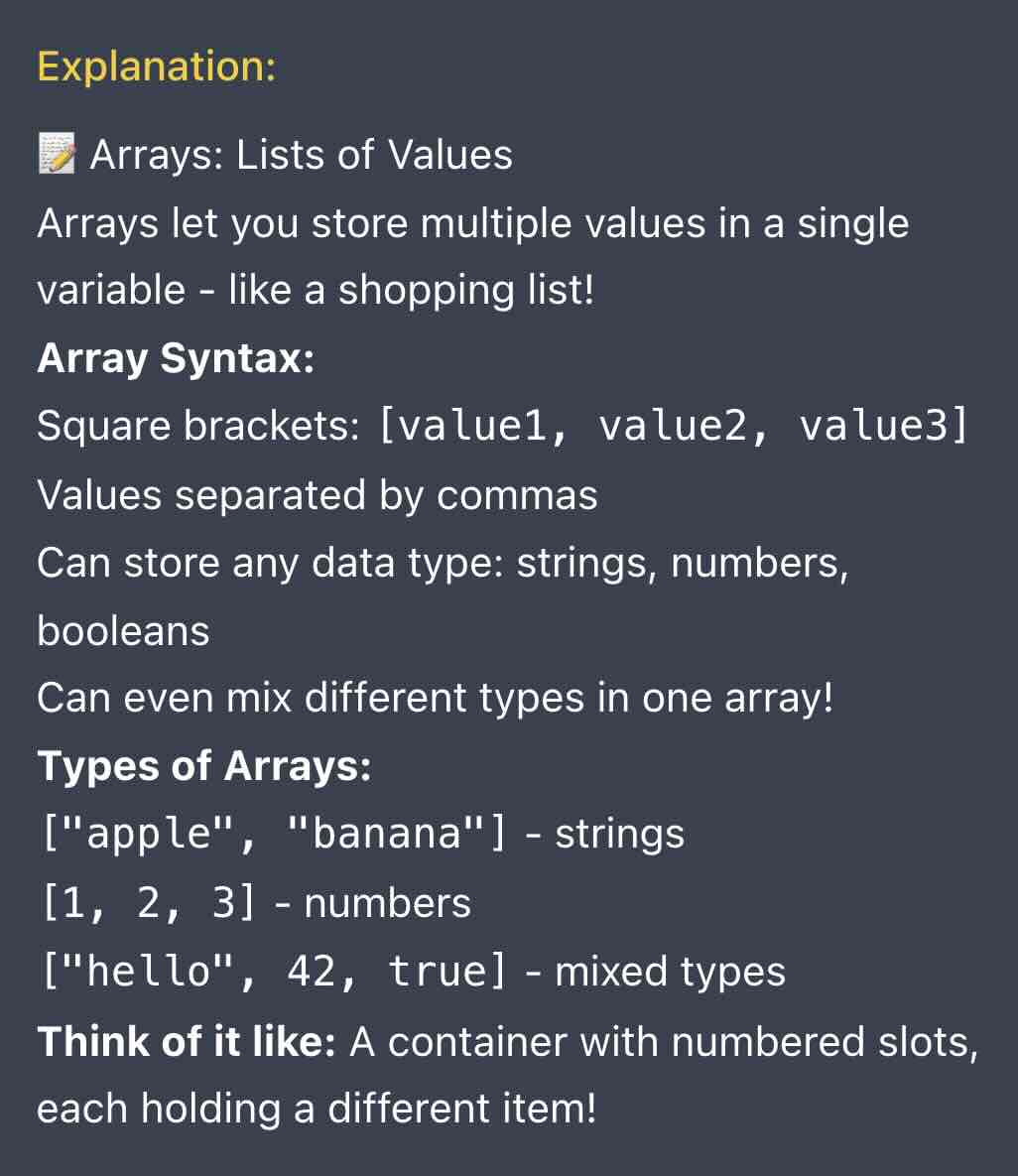This screenshot has height=1176, width=1018.
Task: Click the ["apple", "banana"] code example
Action: [273, 833]
